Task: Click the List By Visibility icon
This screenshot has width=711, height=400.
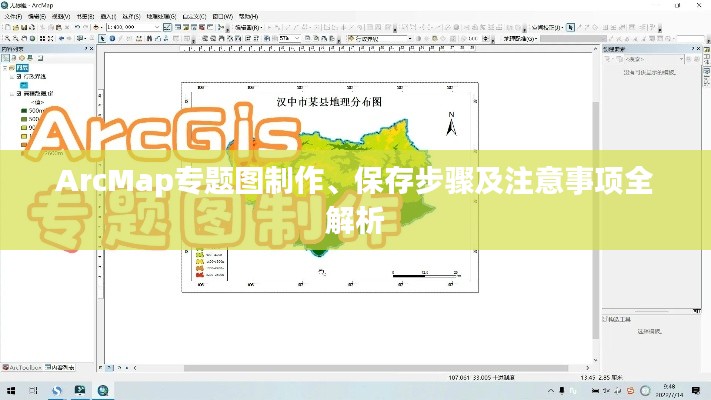Action: click(x=22, y=58)
